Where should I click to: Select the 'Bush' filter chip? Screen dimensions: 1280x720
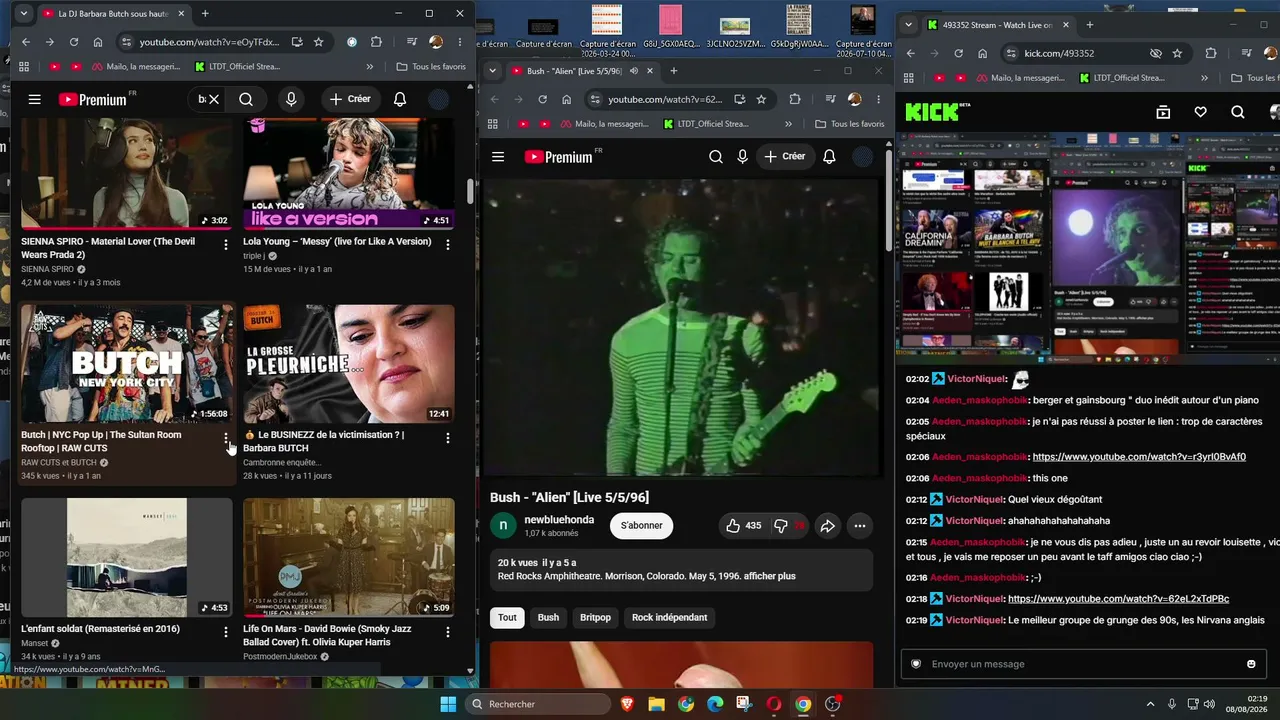pos(548,618)
